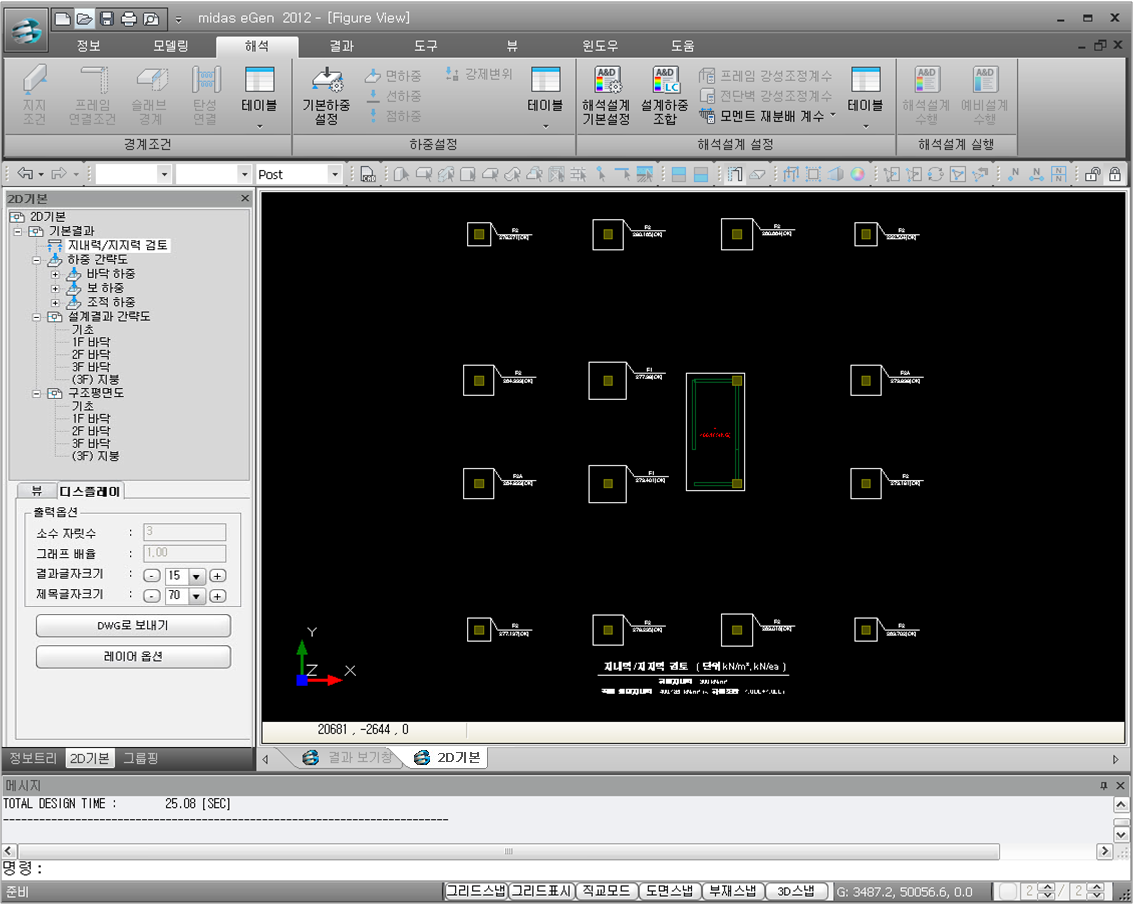Image resolution: width=1133 pixels, height=904 pixels.
Task: Click the 설계하중 조합 ribbon icon
Action: [665, 97]
